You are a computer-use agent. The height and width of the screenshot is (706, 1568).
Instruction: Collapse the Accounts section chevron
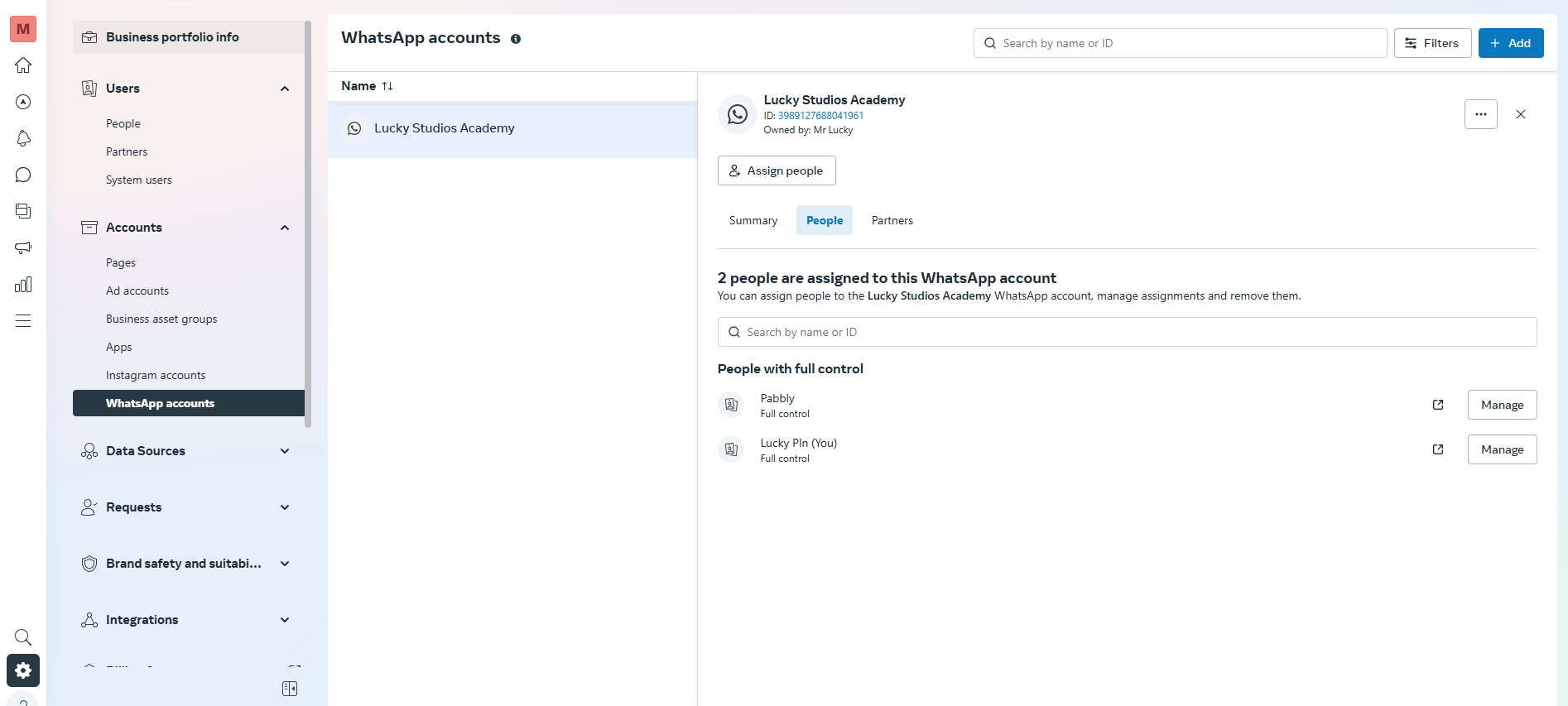click(x=285, y=228)
